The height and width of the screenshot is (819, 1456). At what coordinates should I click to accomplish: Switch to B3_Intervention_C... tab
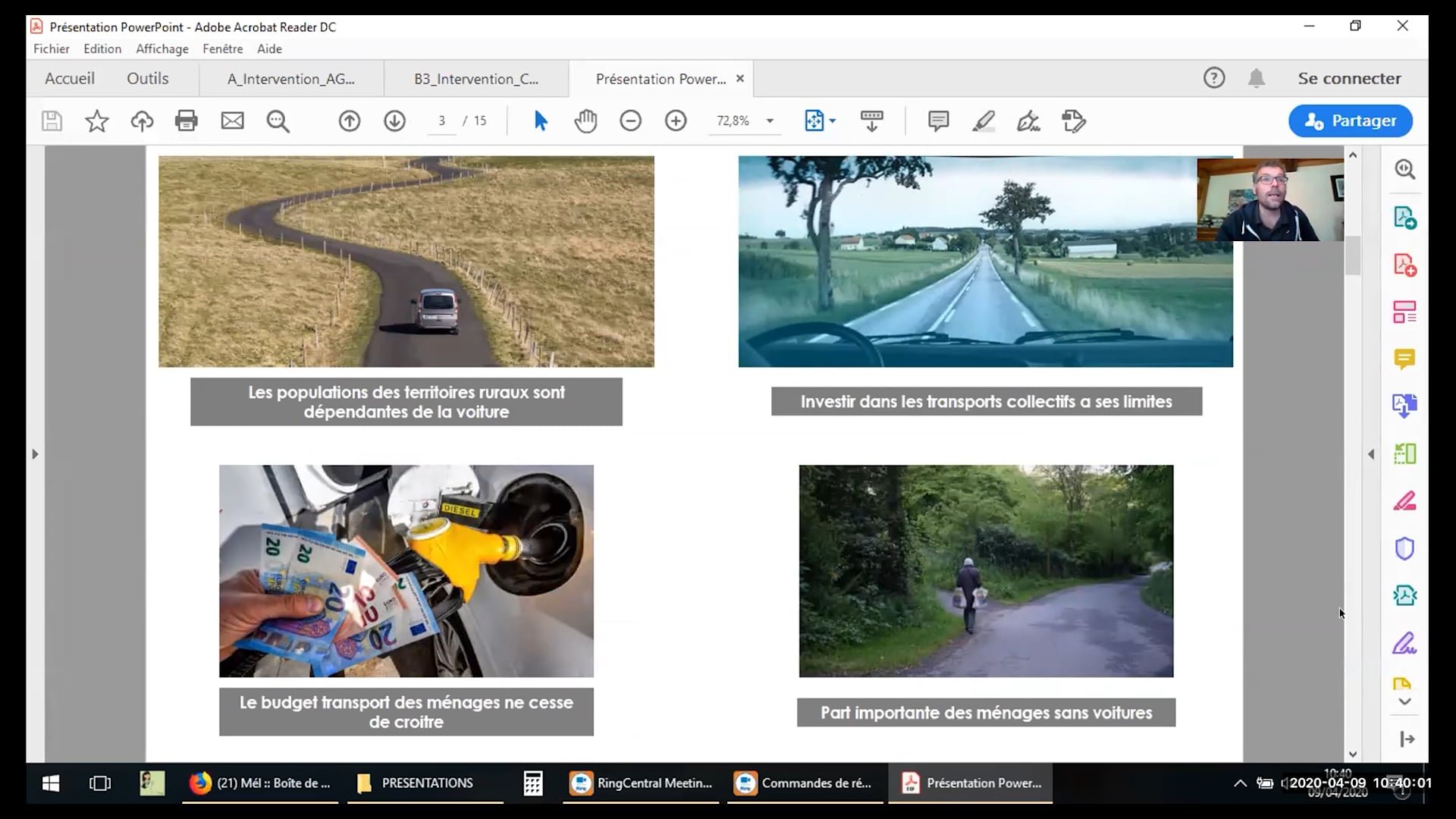point(475,79)
